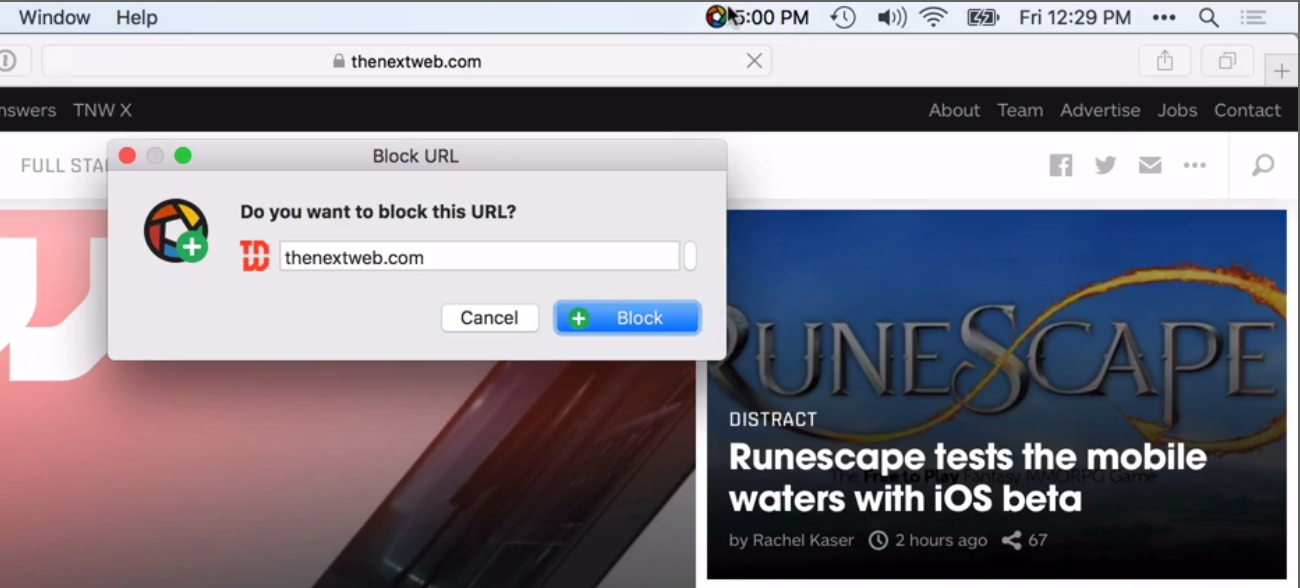Image resolution: width=1300 pixels, height=588 pixels.
Task: Click author name Rachel Kaser
Action: tap(803, 540)
